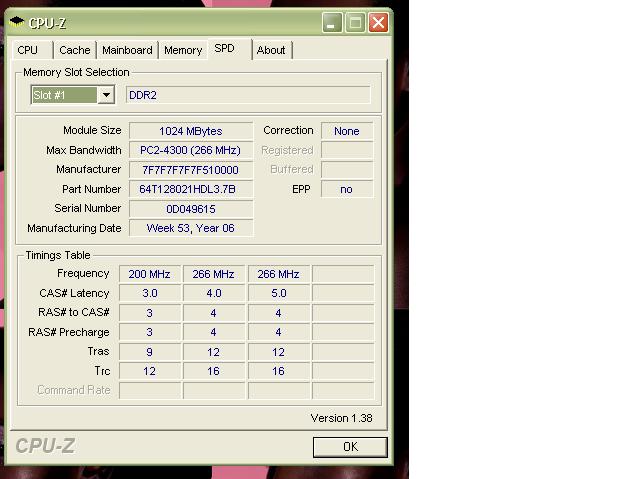
Task: Click the Serial Number label
Action: point(88,208)
